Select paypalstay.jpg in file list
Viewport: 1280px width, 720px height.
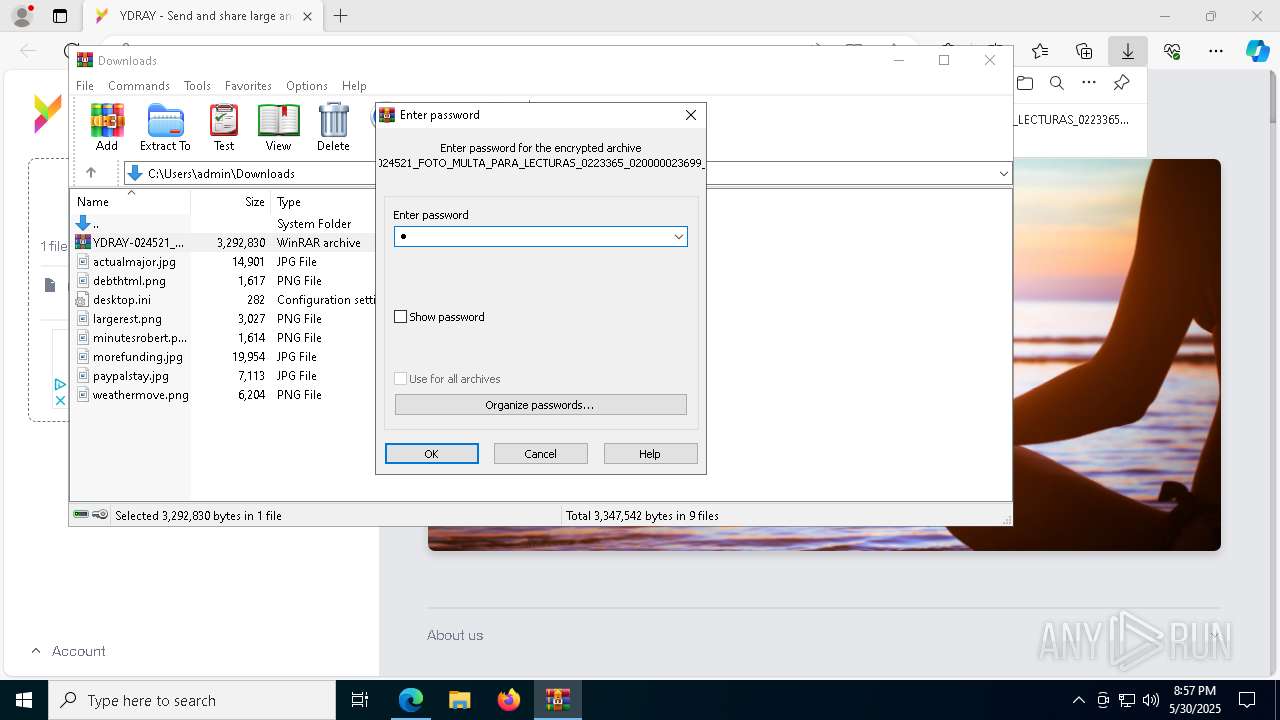point(131,376)
